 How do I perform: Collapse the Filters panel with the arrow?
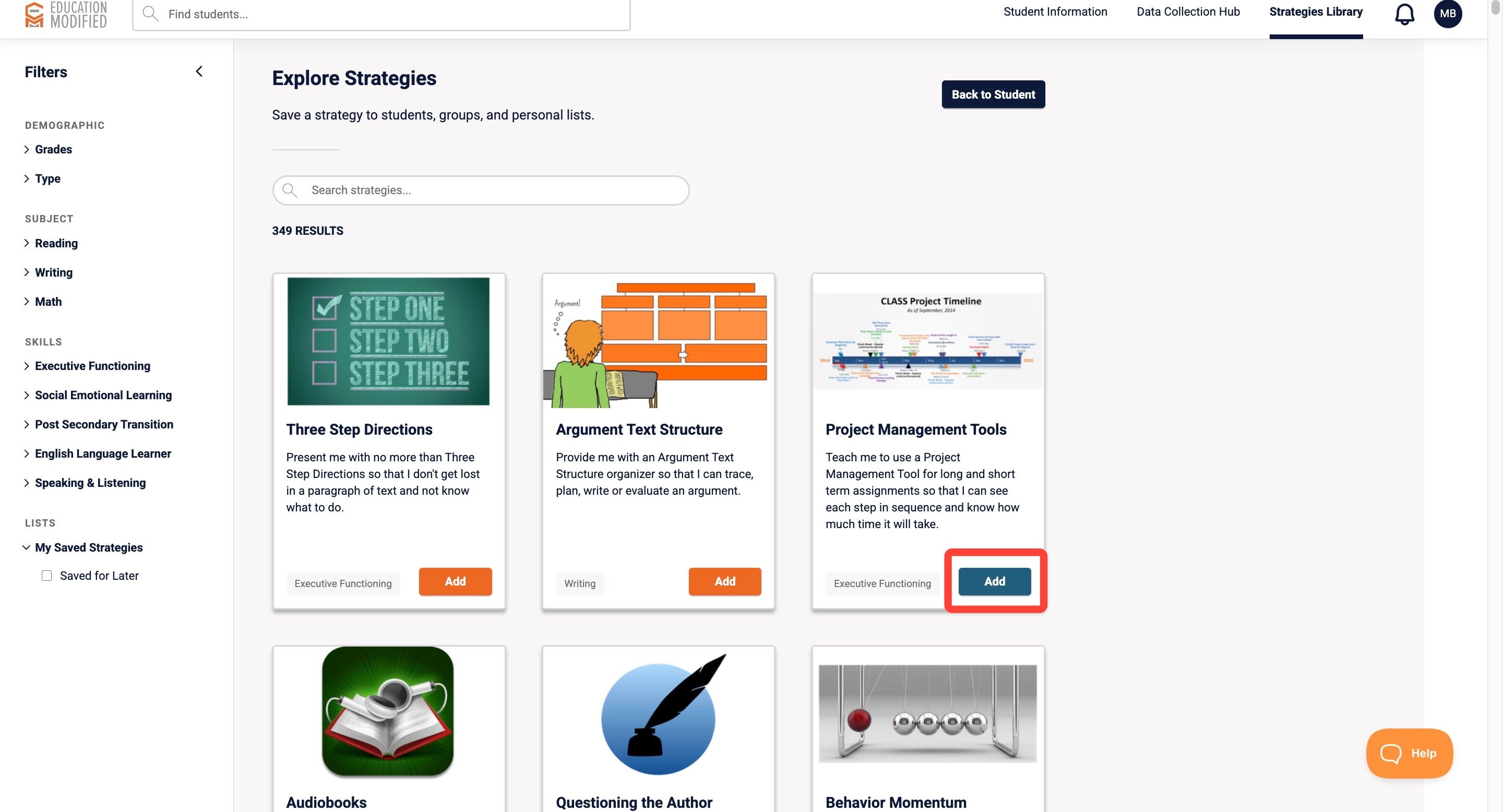point(199,71)
